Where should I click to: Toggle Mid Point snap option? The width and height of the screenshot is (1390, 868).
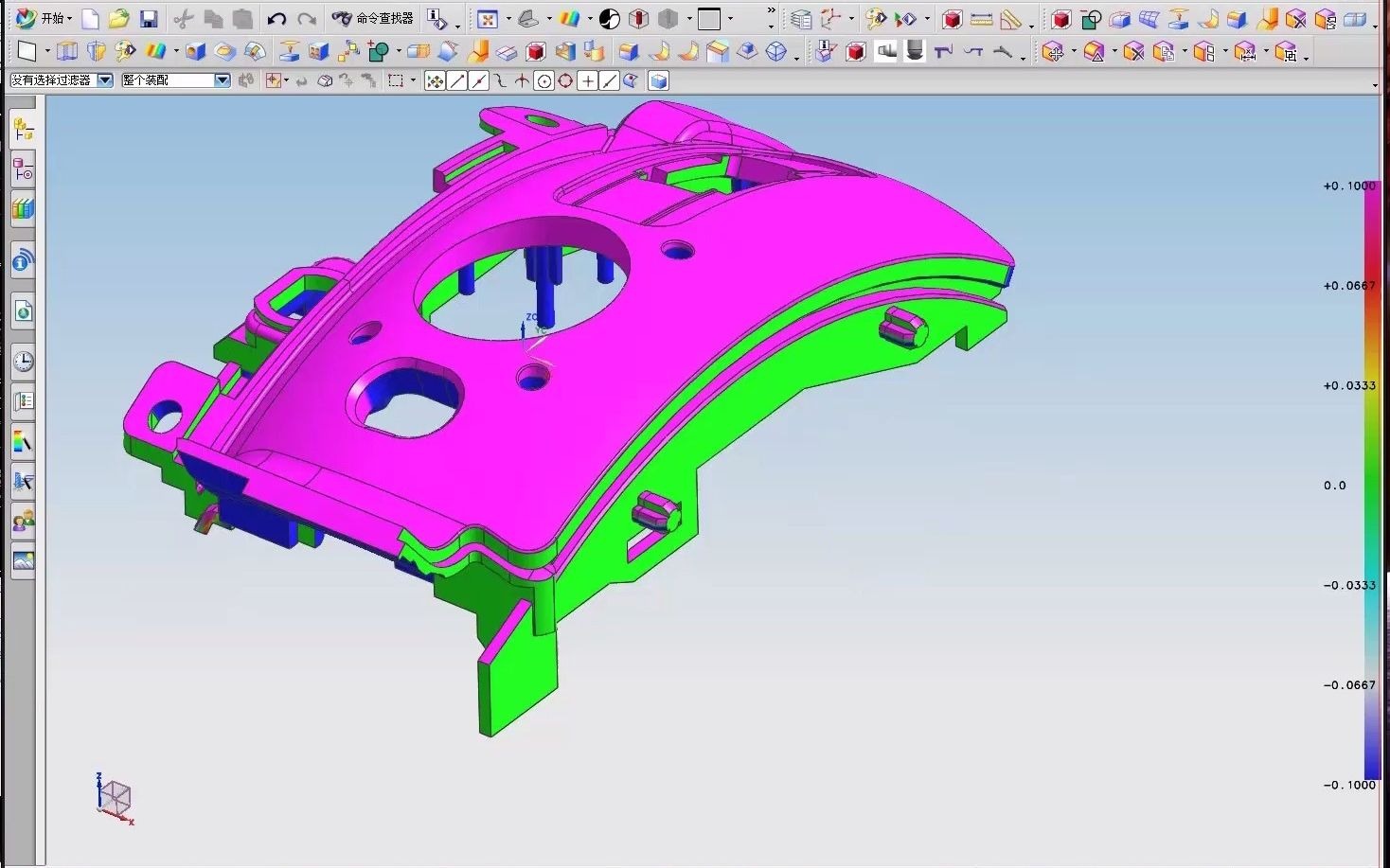click(479, 81)
